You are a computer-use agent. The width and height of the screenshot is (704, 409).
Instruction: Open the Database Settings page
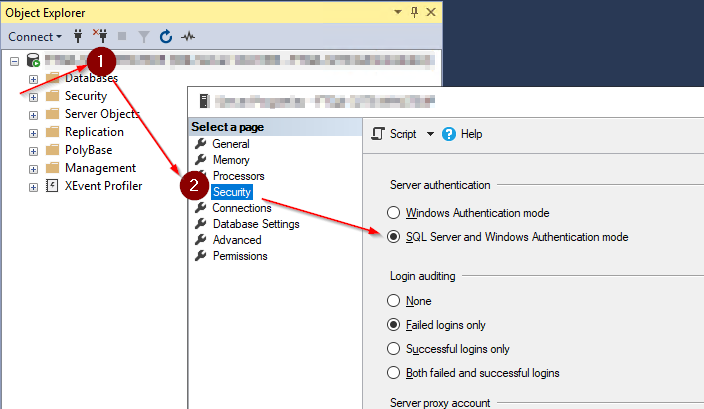(x=256, y=224)
